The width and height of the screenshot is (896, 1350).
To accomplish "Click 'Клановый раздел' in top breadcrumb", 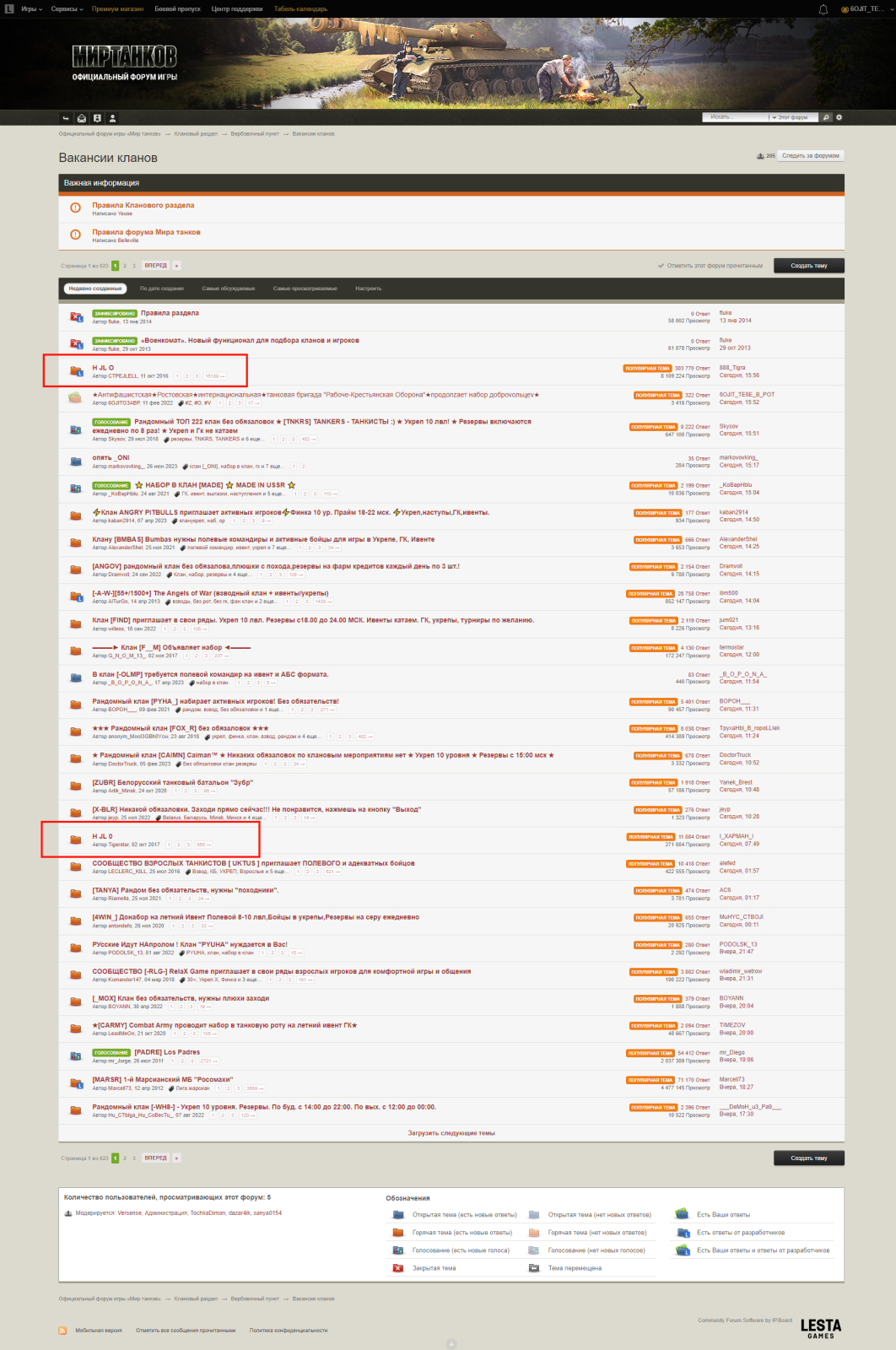I will tap(196, 134).
